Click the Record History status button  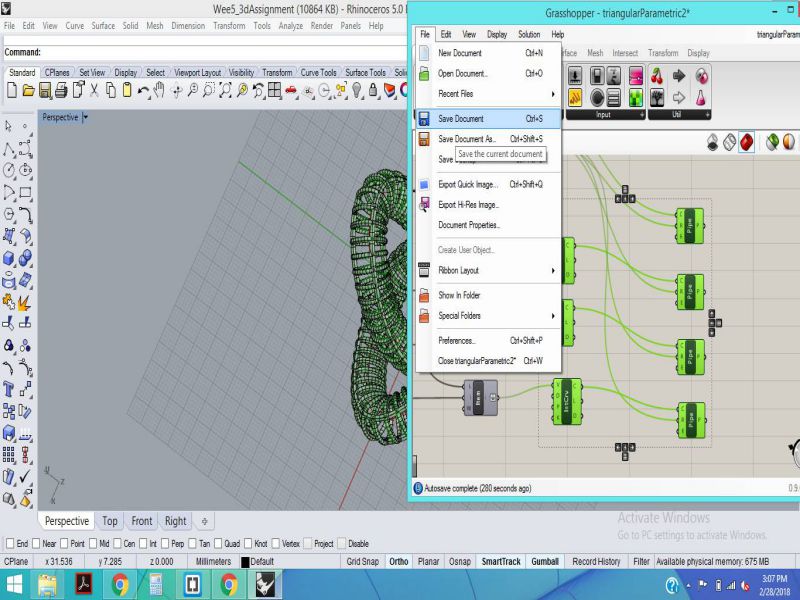pos(596,562)
